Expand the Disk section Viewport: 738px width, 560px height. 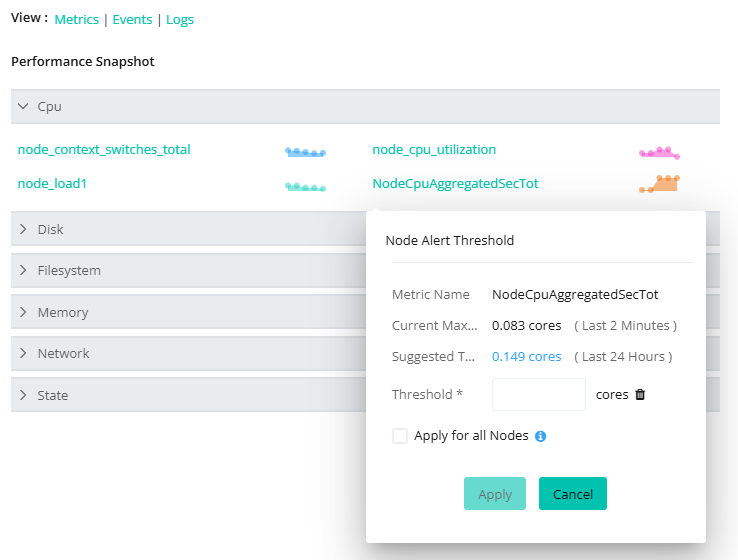click(x=23, y=229)
